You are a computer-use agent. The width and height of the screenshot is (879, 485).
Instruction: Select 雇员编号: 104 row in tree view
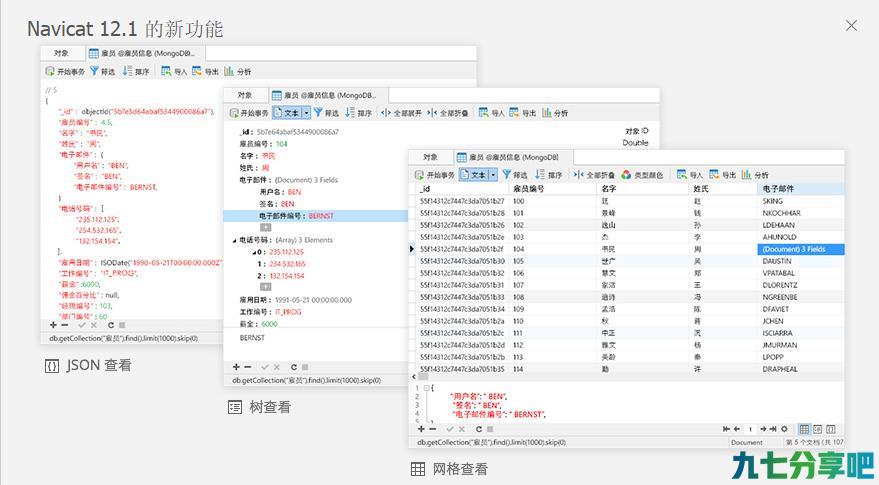point(263,144)
